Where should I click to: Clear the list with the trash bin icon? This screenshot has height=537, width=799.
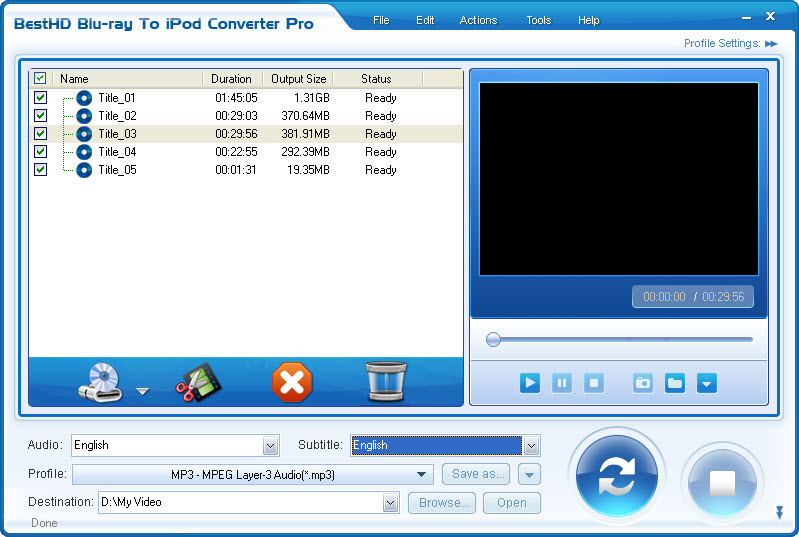(386, 381)
